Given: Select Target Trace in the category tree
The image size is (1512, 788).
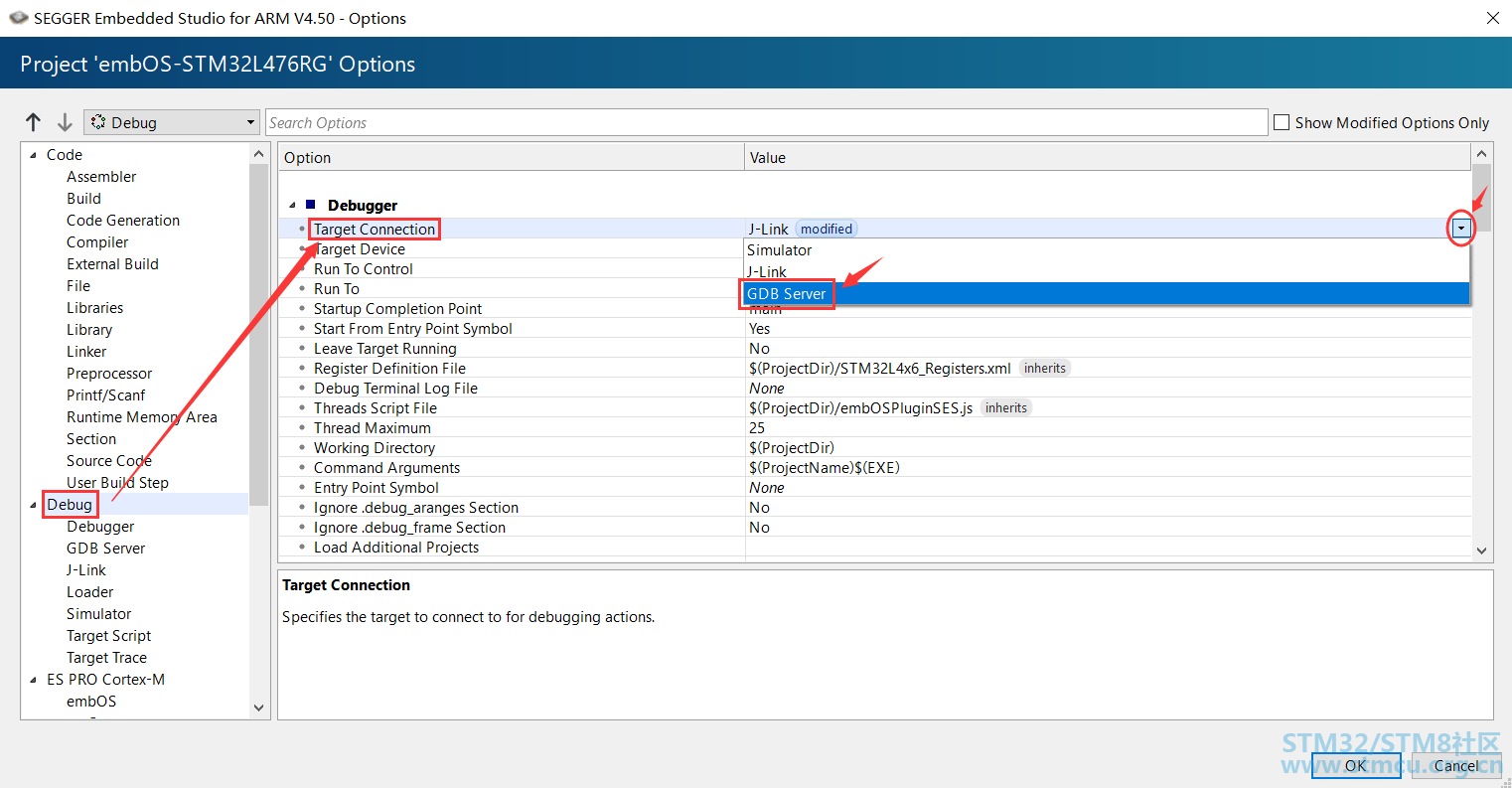Looking at the screenshot, I should (x=106, y=658).
